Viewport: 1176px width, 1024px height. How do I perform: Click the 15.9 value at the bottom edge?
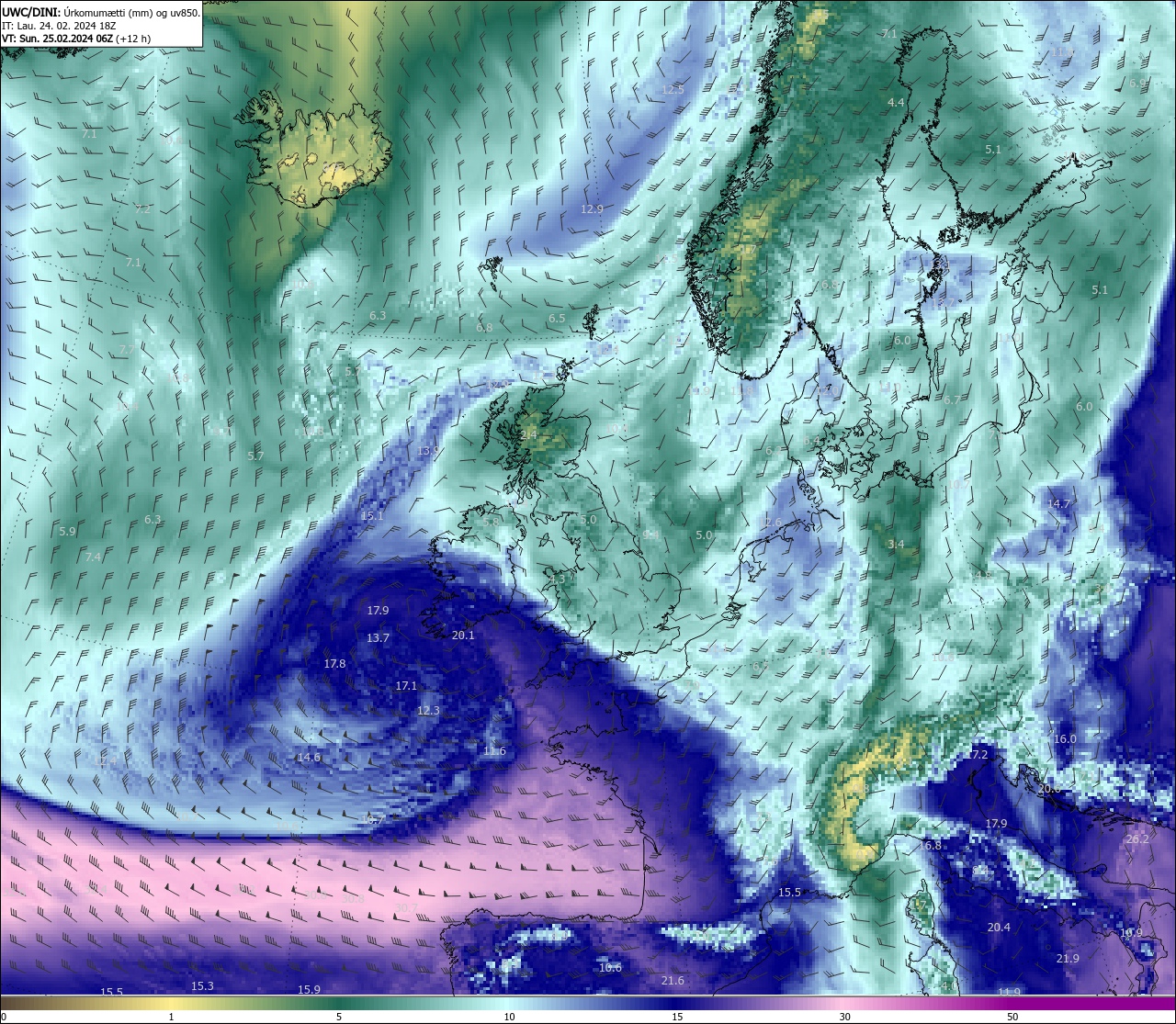pos(309,990)
